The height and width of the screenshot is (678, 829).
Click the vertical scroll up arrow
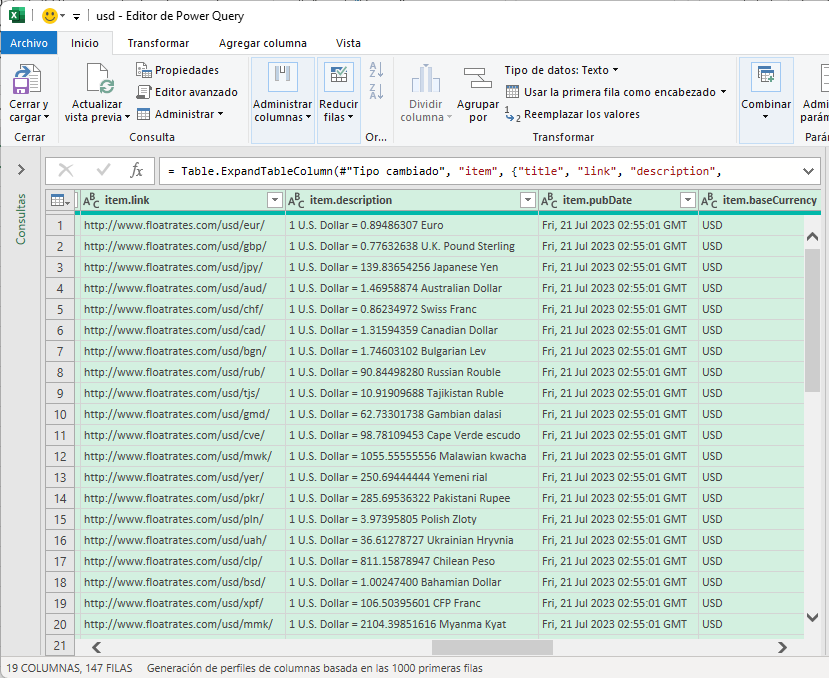tap(813, 237)
